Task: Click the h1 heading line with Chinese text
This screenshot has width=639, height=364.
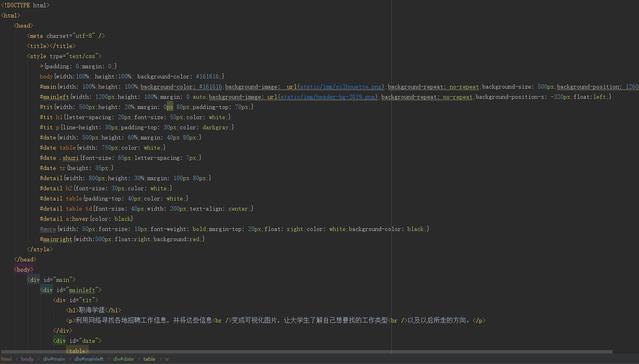Action: [x=93, y=310]
